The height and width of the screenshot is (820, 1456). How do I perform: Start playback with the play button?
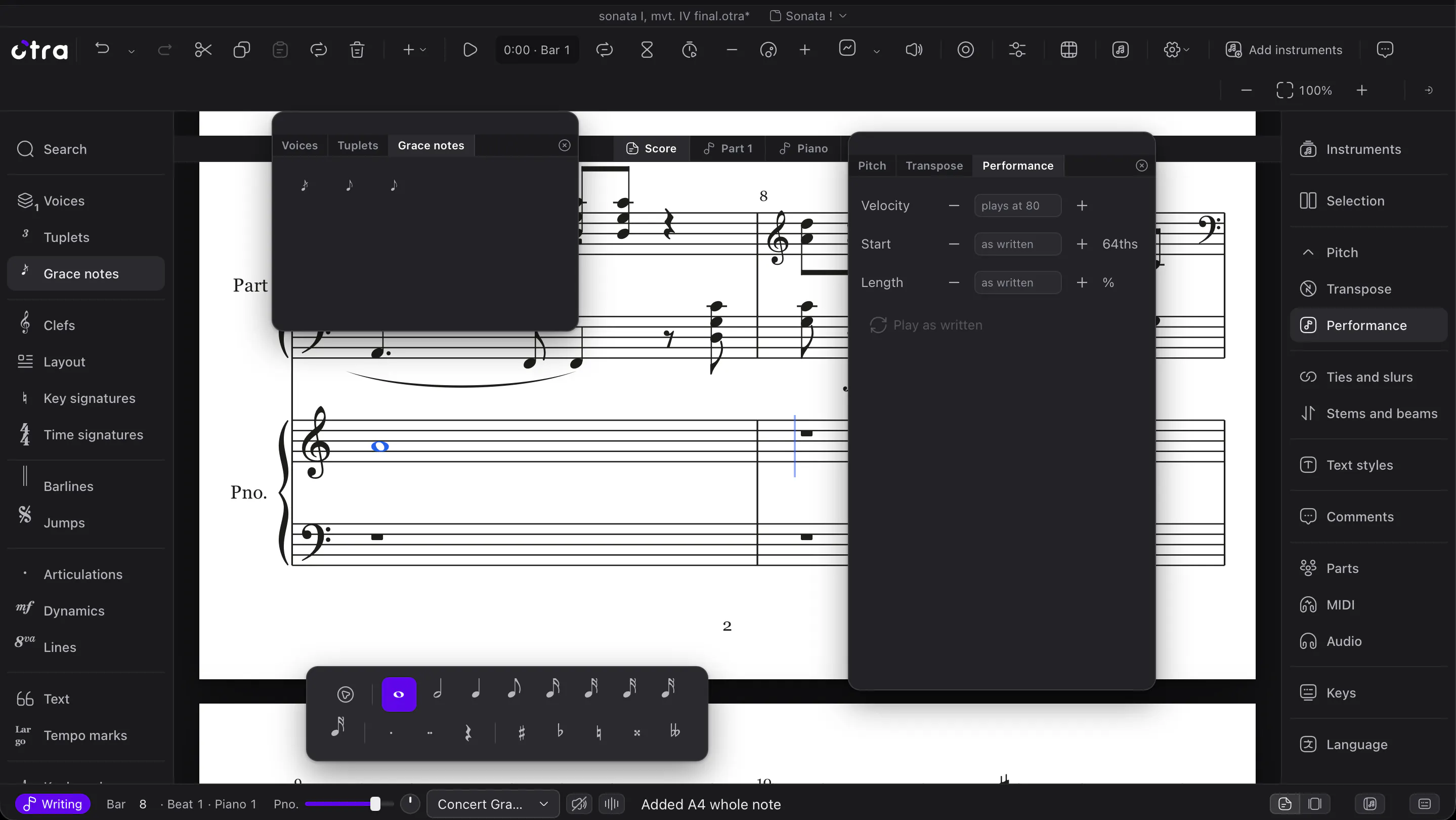coord(469,50)
